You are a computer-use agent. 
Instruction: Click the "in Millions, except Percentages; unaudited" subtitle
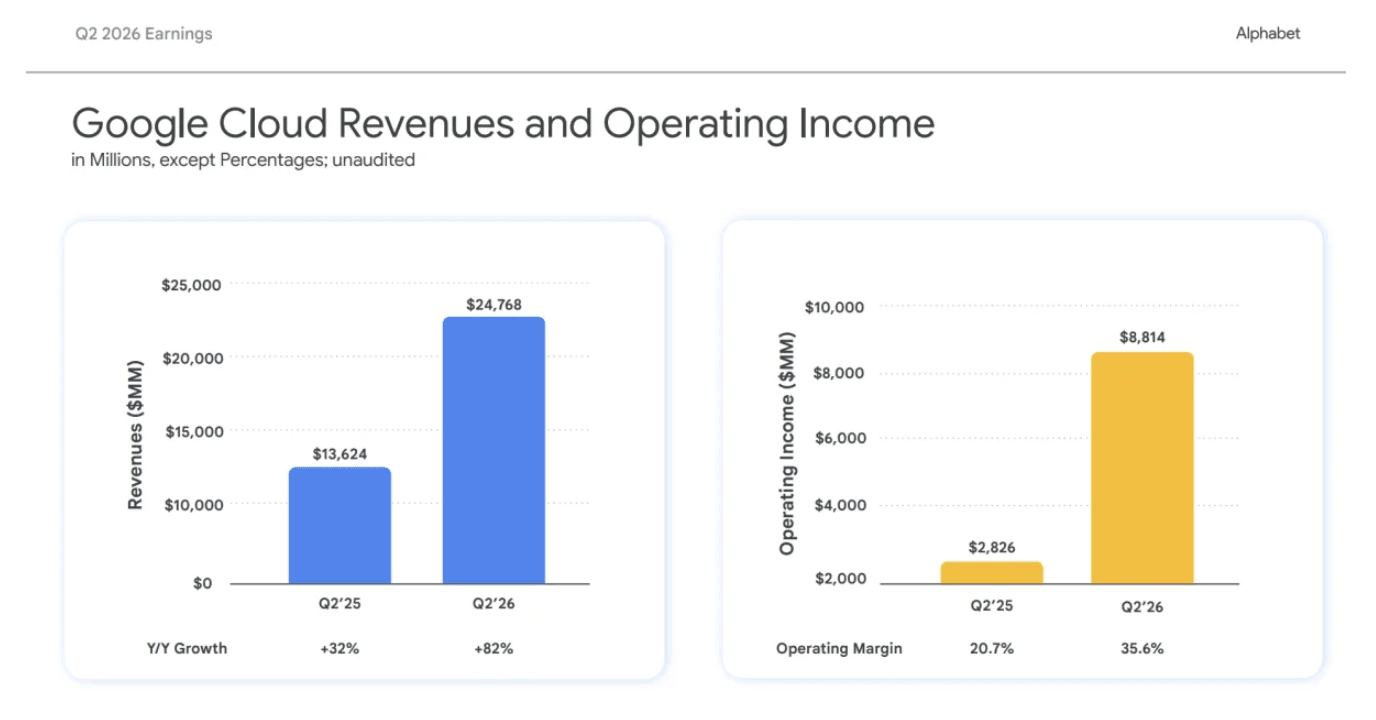(x=243, y=160)
